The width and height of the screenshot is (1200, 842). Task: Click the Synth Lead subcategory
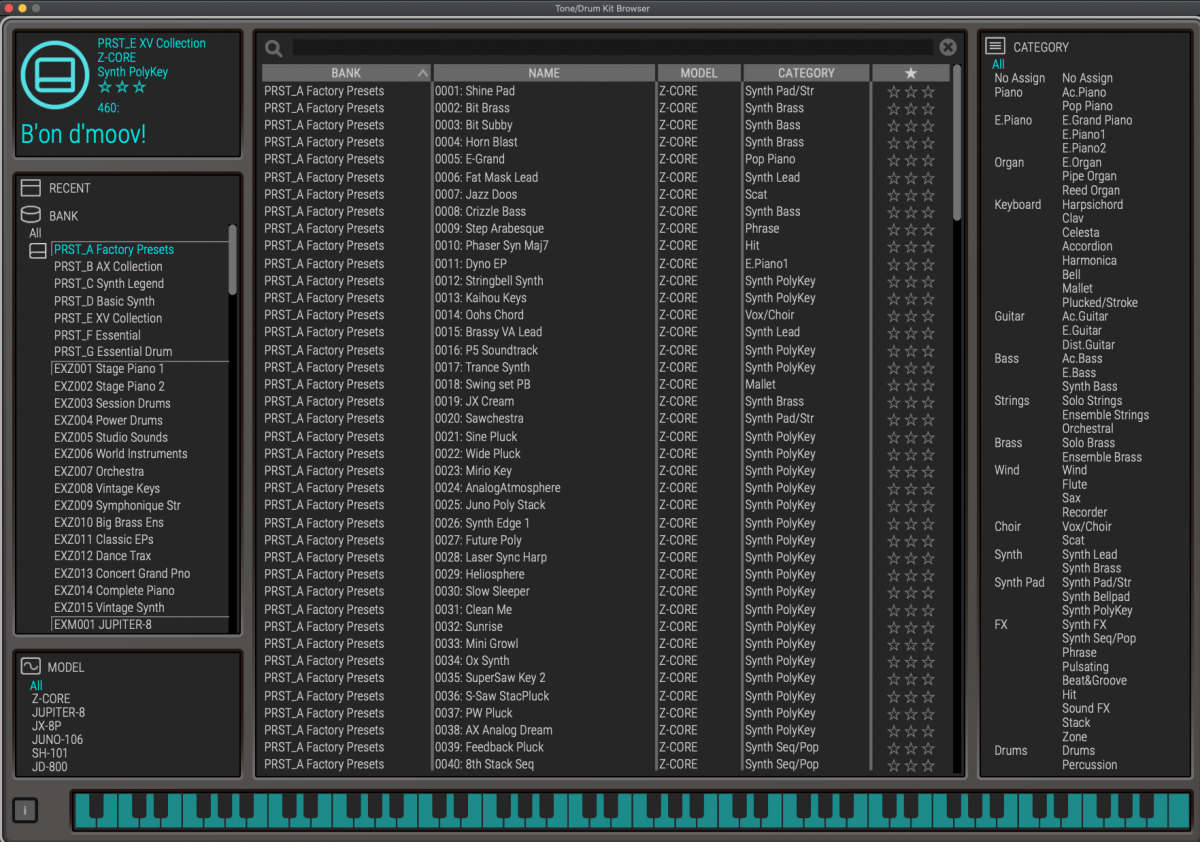(1089, 555)
